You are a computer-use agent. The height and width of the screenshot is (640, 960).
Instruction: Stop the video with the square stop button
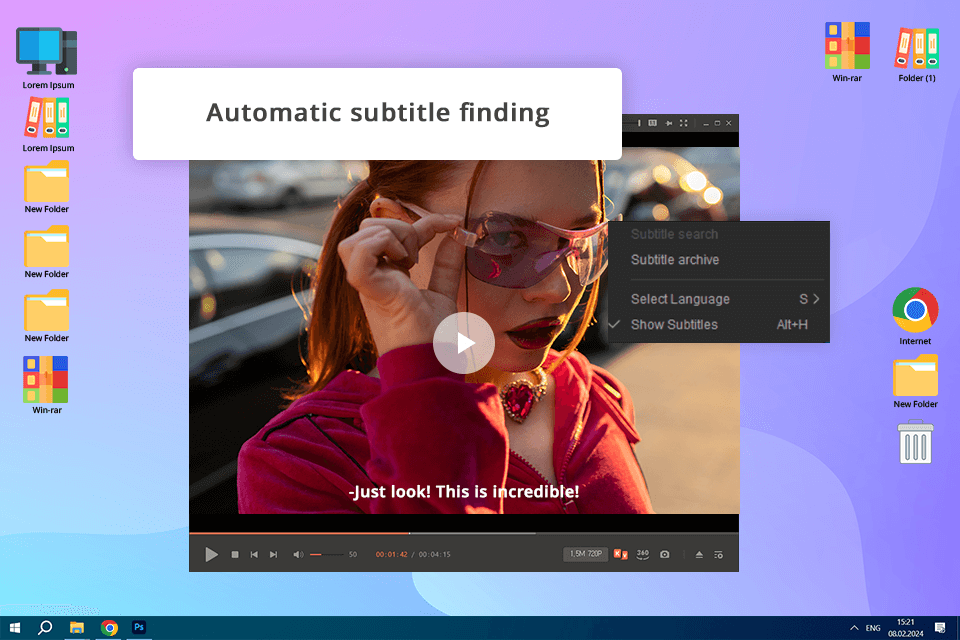point(234,554)
